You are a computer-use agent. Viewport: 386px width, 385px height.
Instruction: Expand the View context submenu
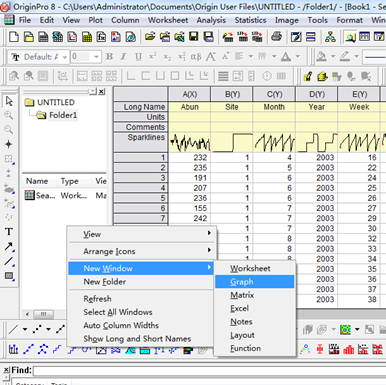point(141,234)
